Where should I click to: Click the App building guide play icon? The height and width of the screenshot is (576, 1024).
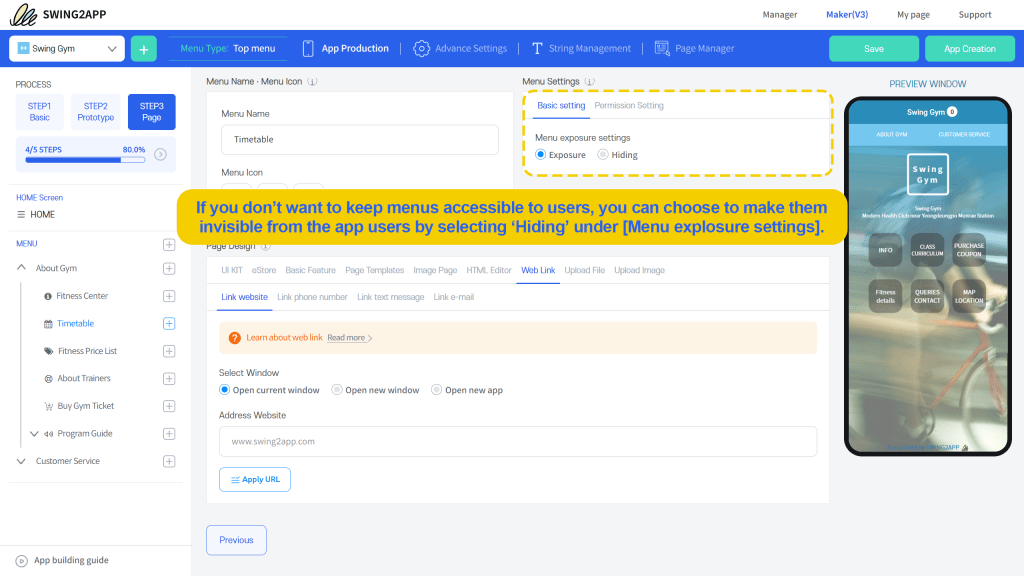coord(22,561)
